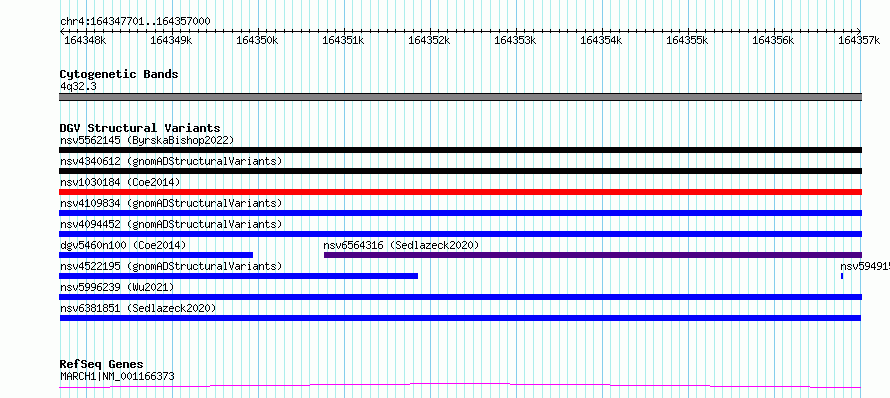Select the tiny blue nsv594915 variant mark
Image resolution: width=890 pixels, height=398 pixels.
click(842, 276)
